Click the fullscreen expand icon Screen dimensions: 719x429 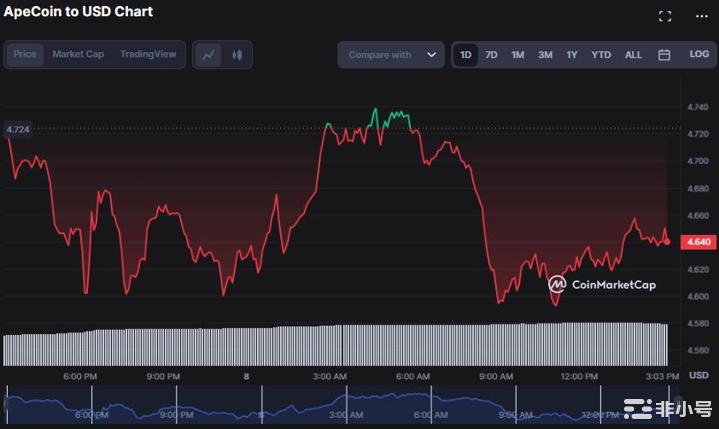[x=665, y=16]
